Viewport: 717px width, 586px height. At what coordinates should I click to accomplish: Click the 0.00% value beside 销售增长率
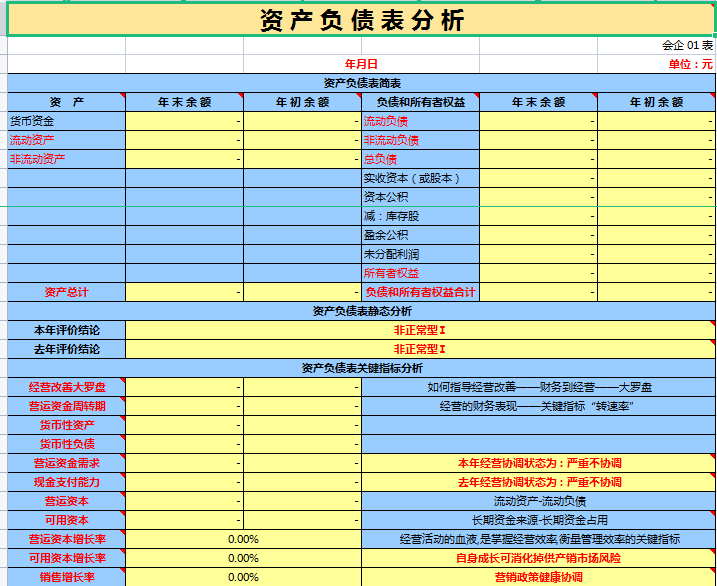pyautogui.click(x=243, y=577)
